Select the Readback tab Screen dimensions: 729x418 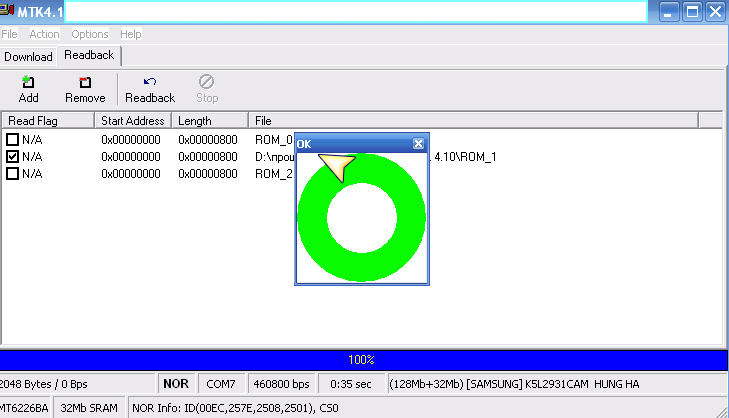90,56
